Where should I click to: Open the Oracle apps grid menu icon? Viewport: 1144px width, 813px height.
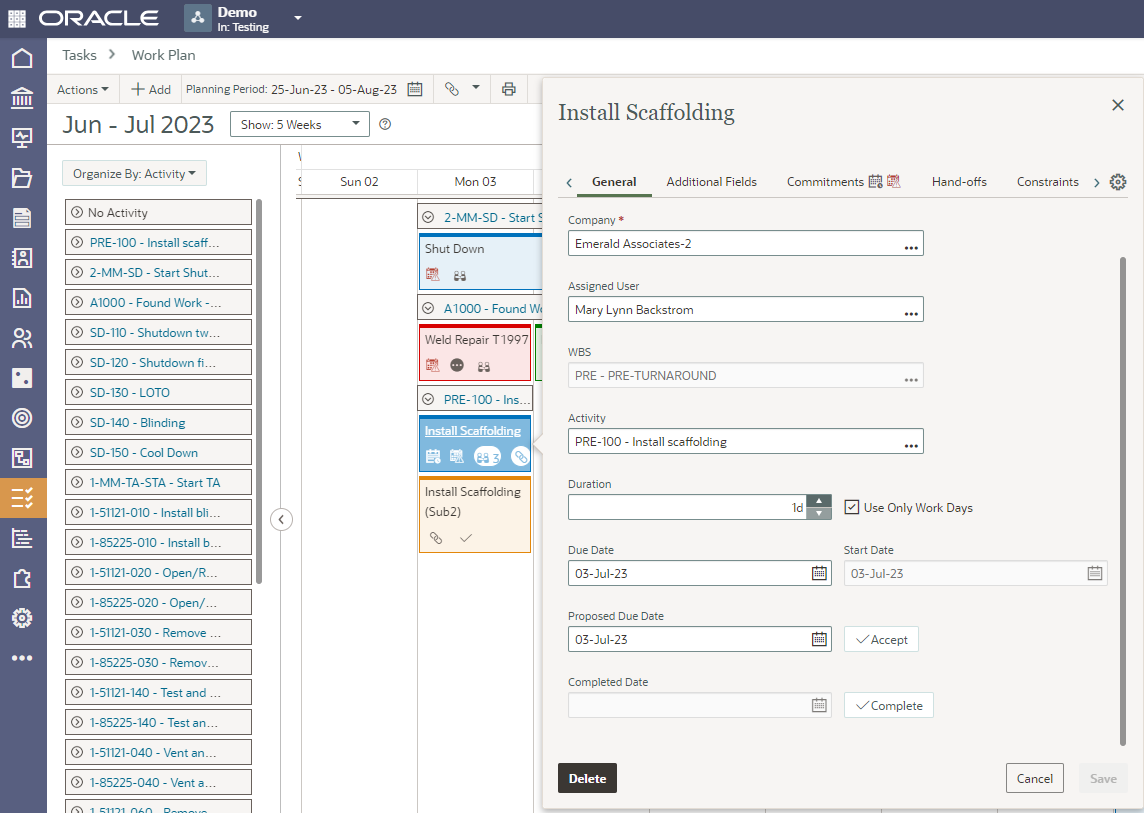(18, 19)
